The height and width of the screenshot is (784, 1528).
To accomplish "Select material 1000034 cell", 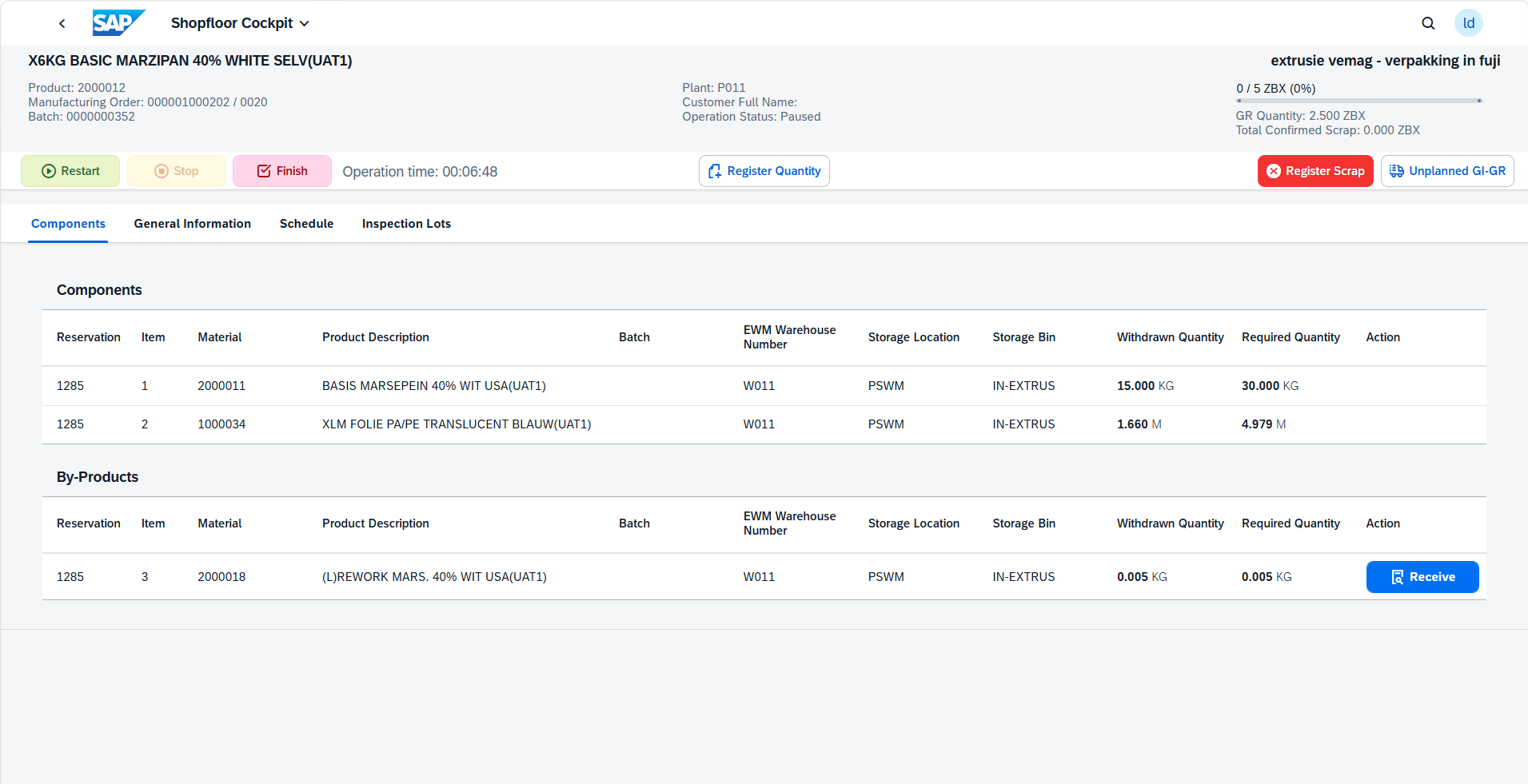I will 221,424.
